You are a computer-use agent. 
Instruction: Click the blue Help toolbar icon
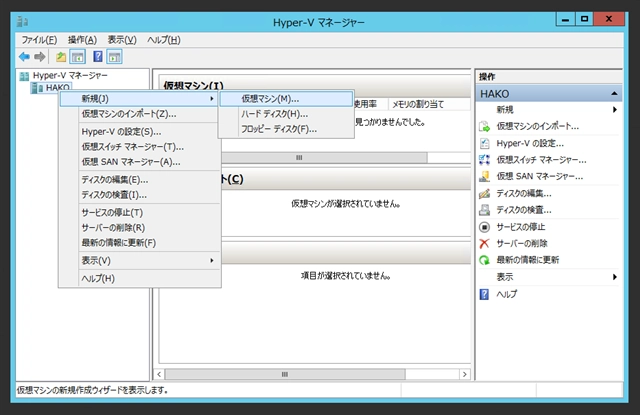pyautogui.click(x=98, y=57)
